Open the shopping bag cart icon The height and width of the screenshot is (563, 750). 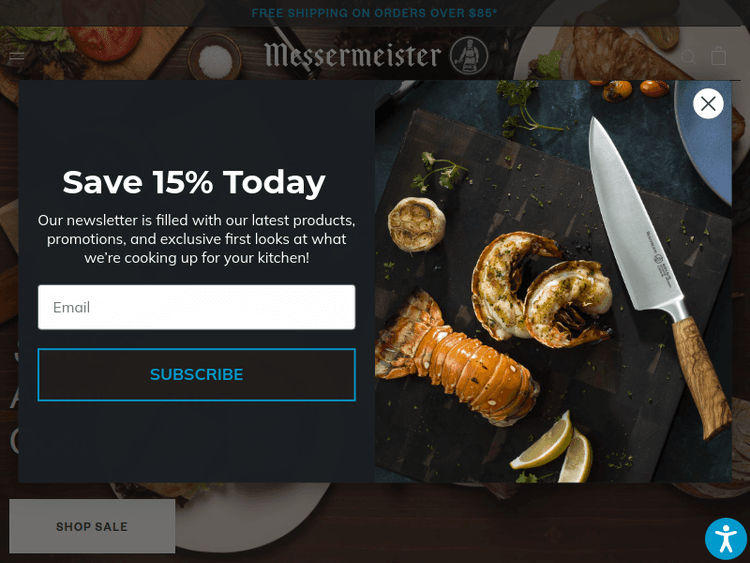pos(718,56)
